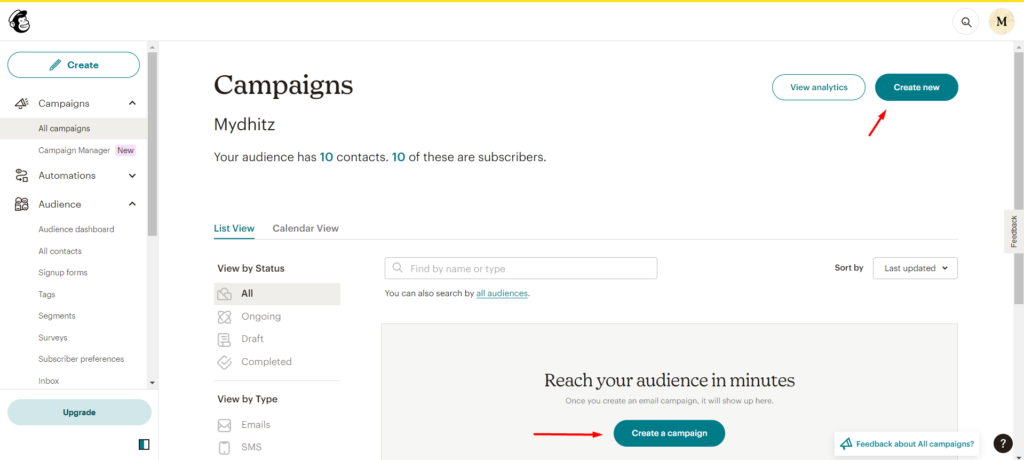Open the search magnifier icon
Image resolution: width=1024 pixels, height=460 pixels.
click(x=965, y=21)
